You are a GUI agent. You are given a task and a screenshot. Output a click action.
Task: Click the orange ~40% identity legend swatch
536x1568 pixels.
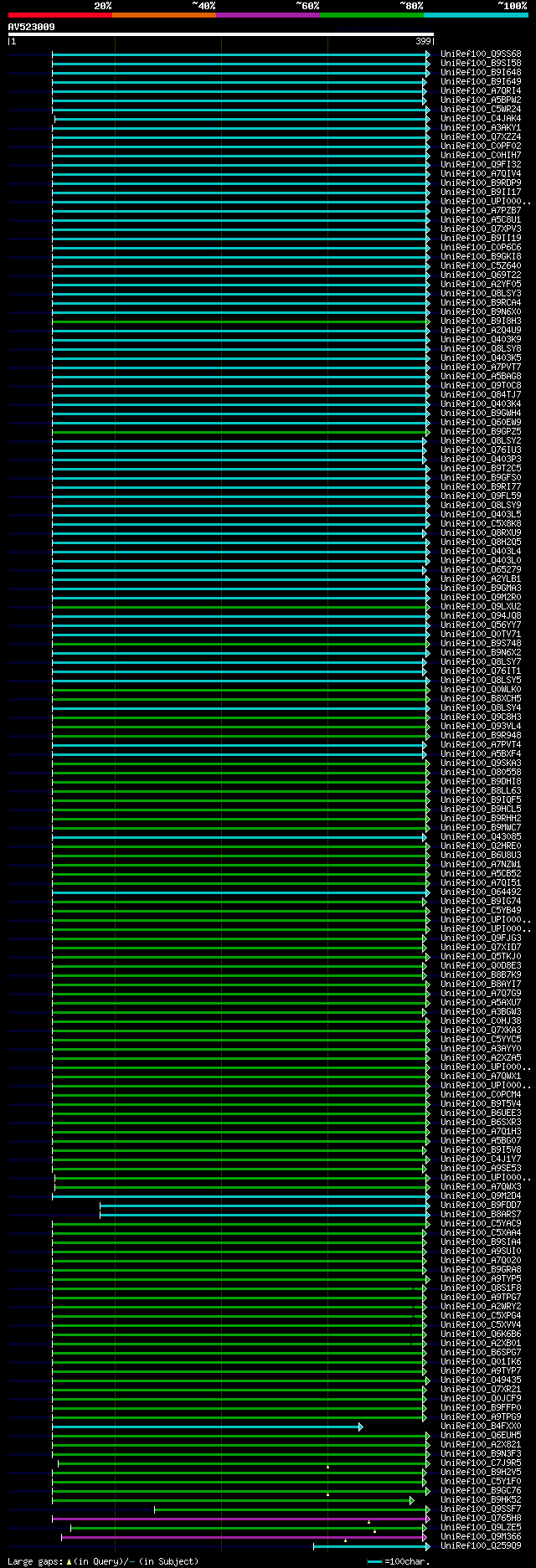point(163,15)
